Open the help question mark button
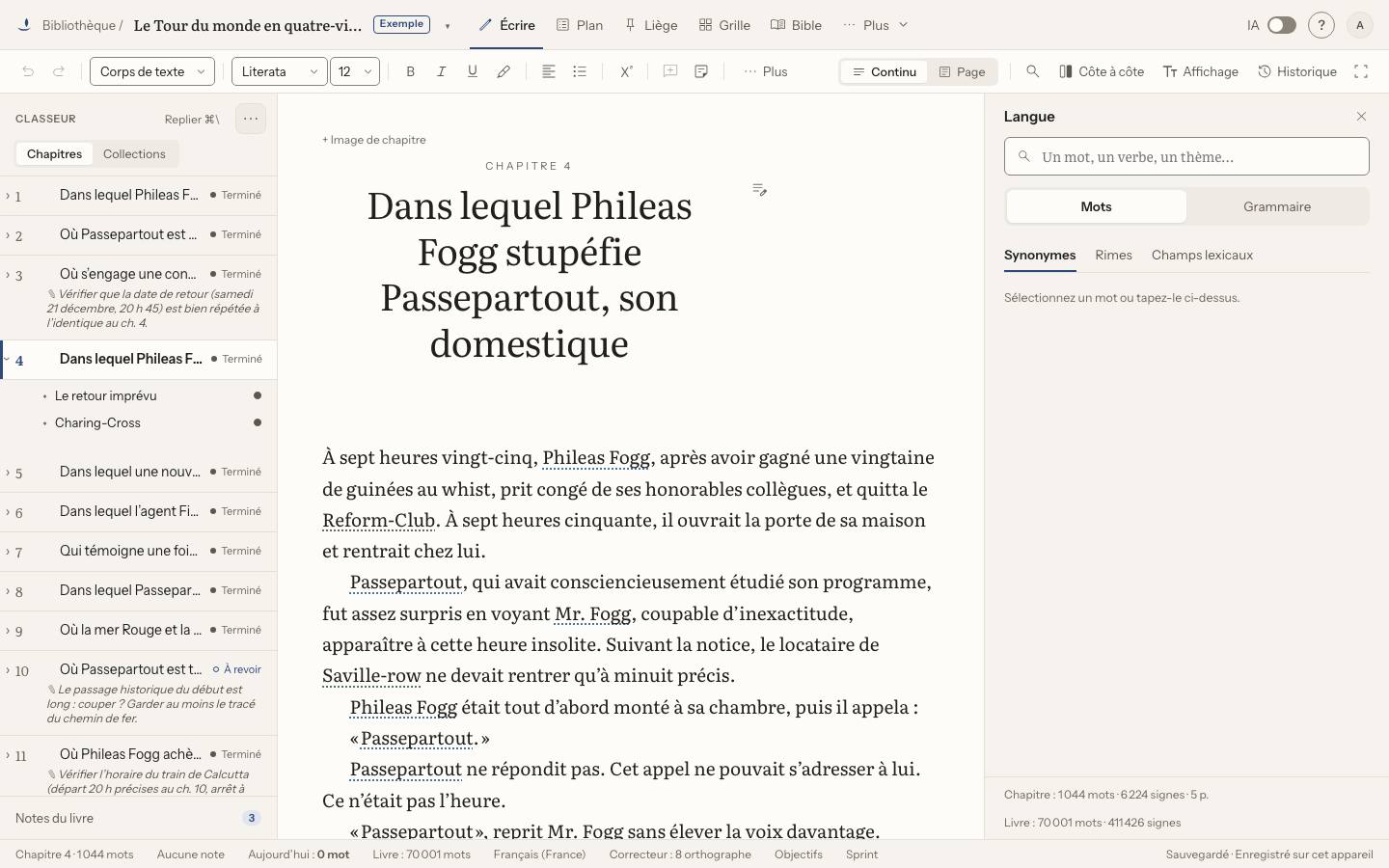This screenshot has height=868, width=1389. 1321,25
